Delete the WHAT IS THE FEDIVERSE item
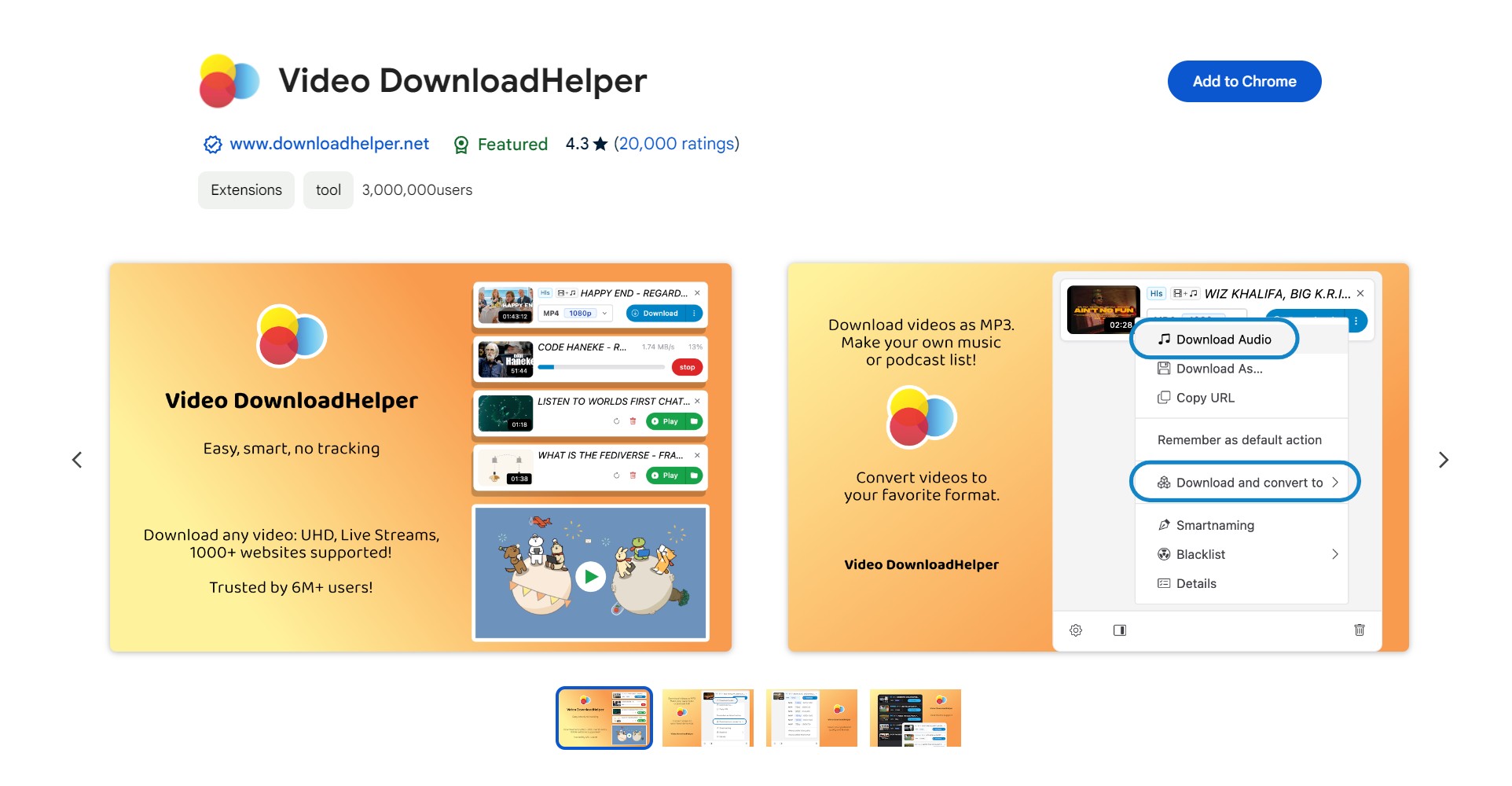The width and height of the screenshot is (1512, 786). [633, 476]
